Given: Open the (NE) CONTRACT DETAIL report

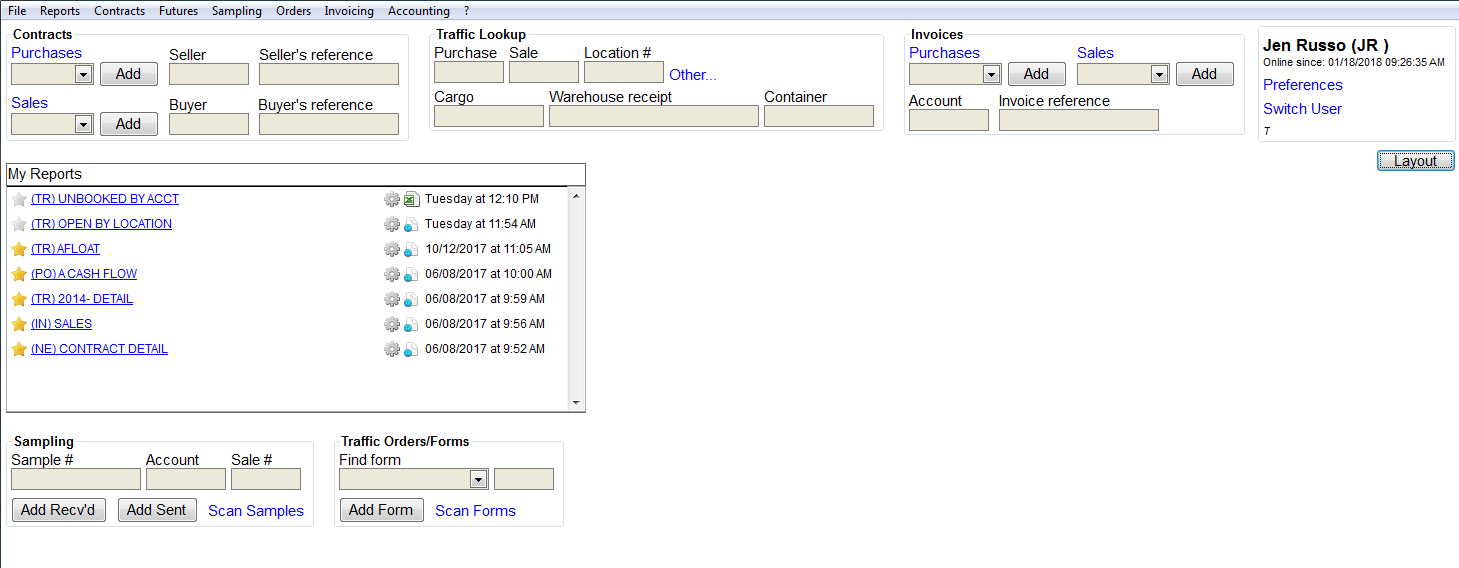Looking at the screenshot, I should [99, 349].
